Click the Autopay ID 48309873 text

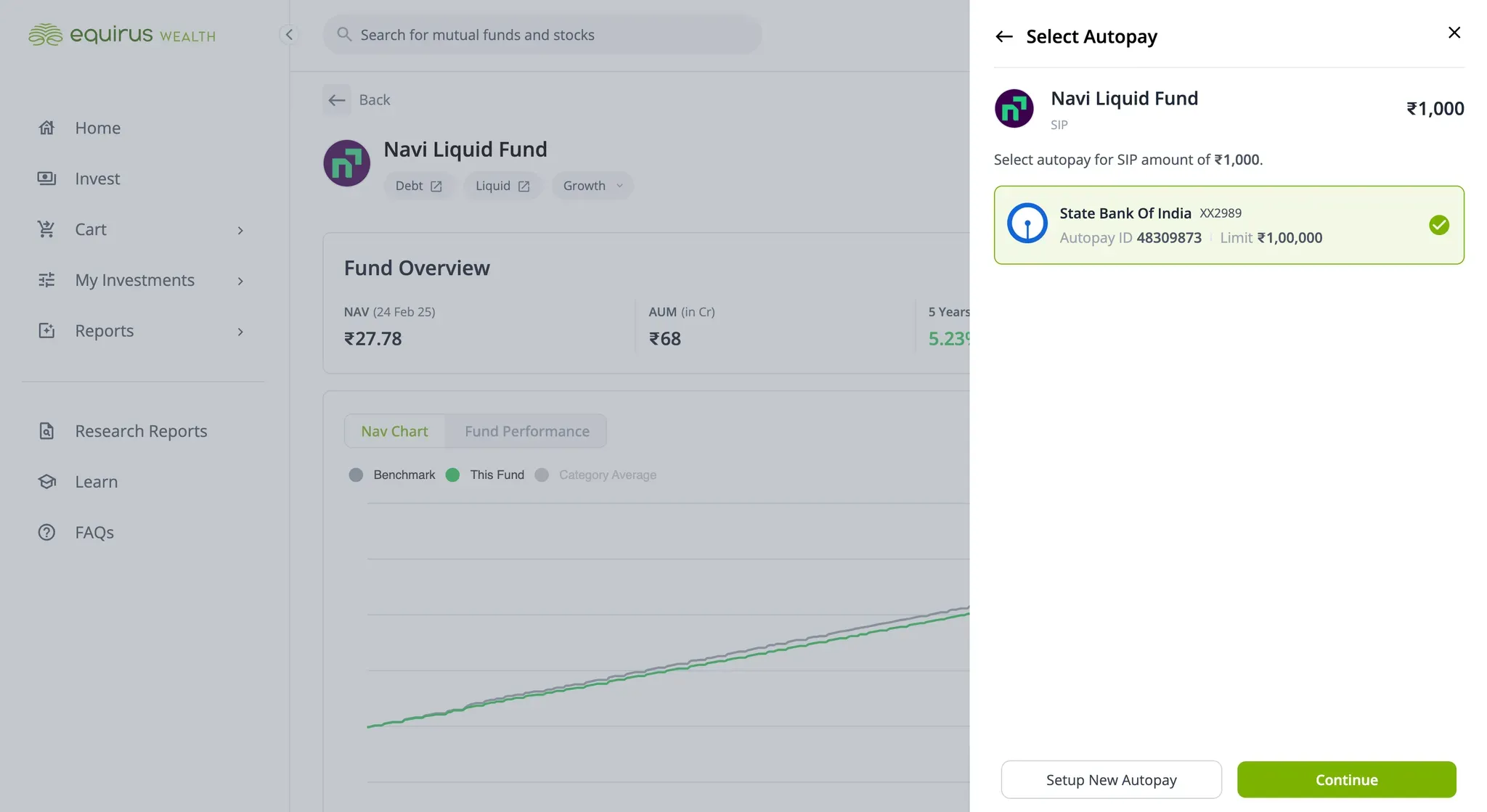[x=1130, y=237]
